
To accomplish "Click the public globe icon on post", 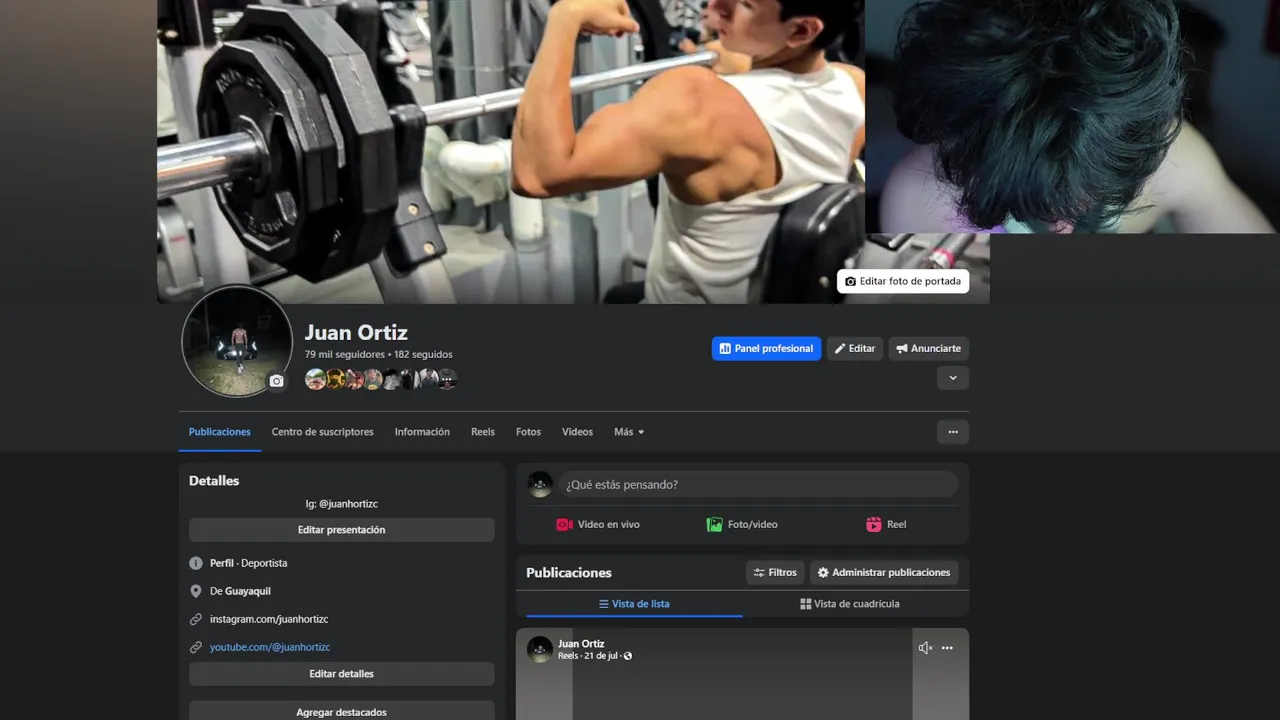I will coord(628,656).
